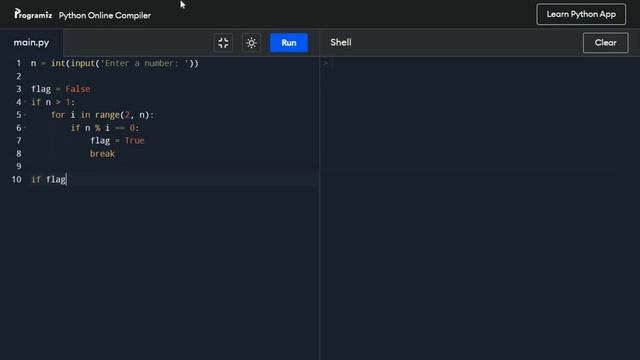Click the Programiz logo
Viewport: 640px width, 360px height.
tap(33, 15)
